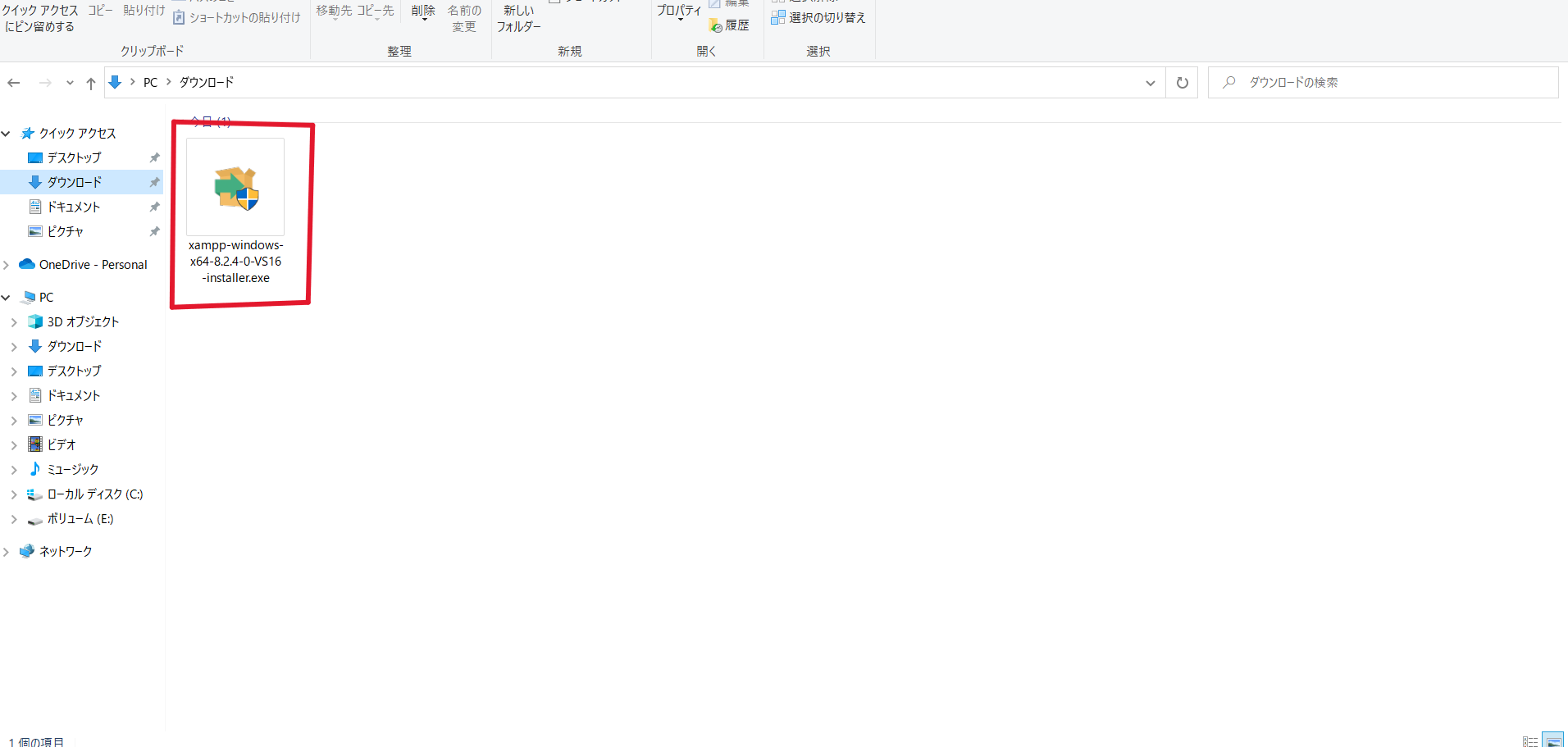
Task: Select the xampp installer file thumbnail
Action: click(236, 187)
